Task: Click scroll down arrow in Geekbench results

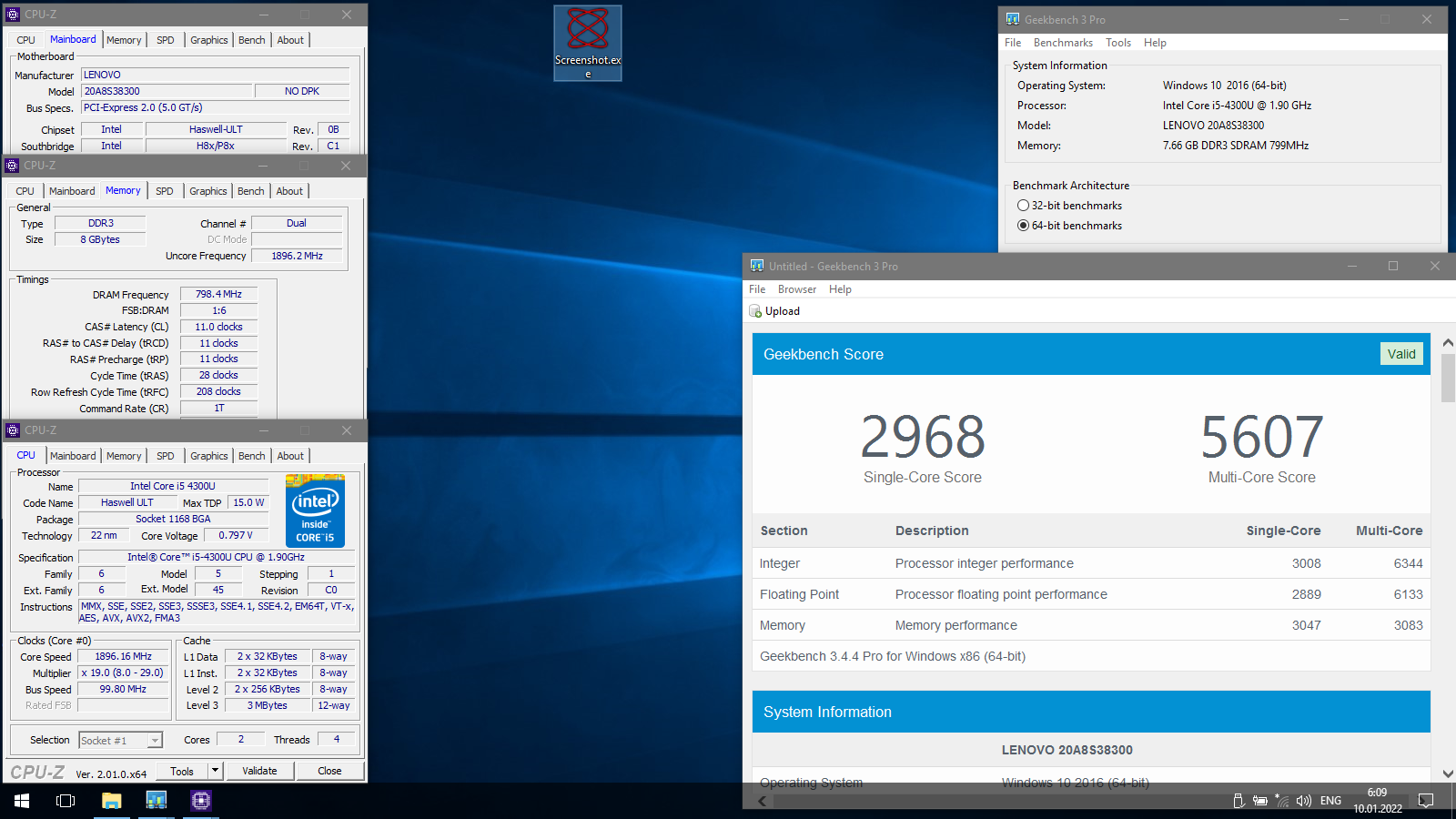Action: tap(1448, 773)
